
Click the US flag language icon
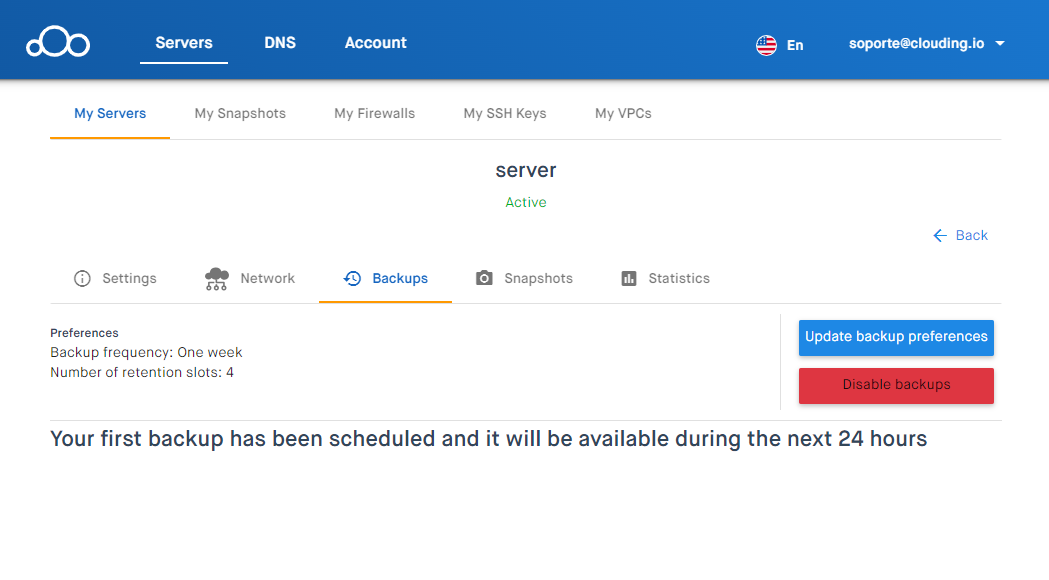(x=766, y=45)
